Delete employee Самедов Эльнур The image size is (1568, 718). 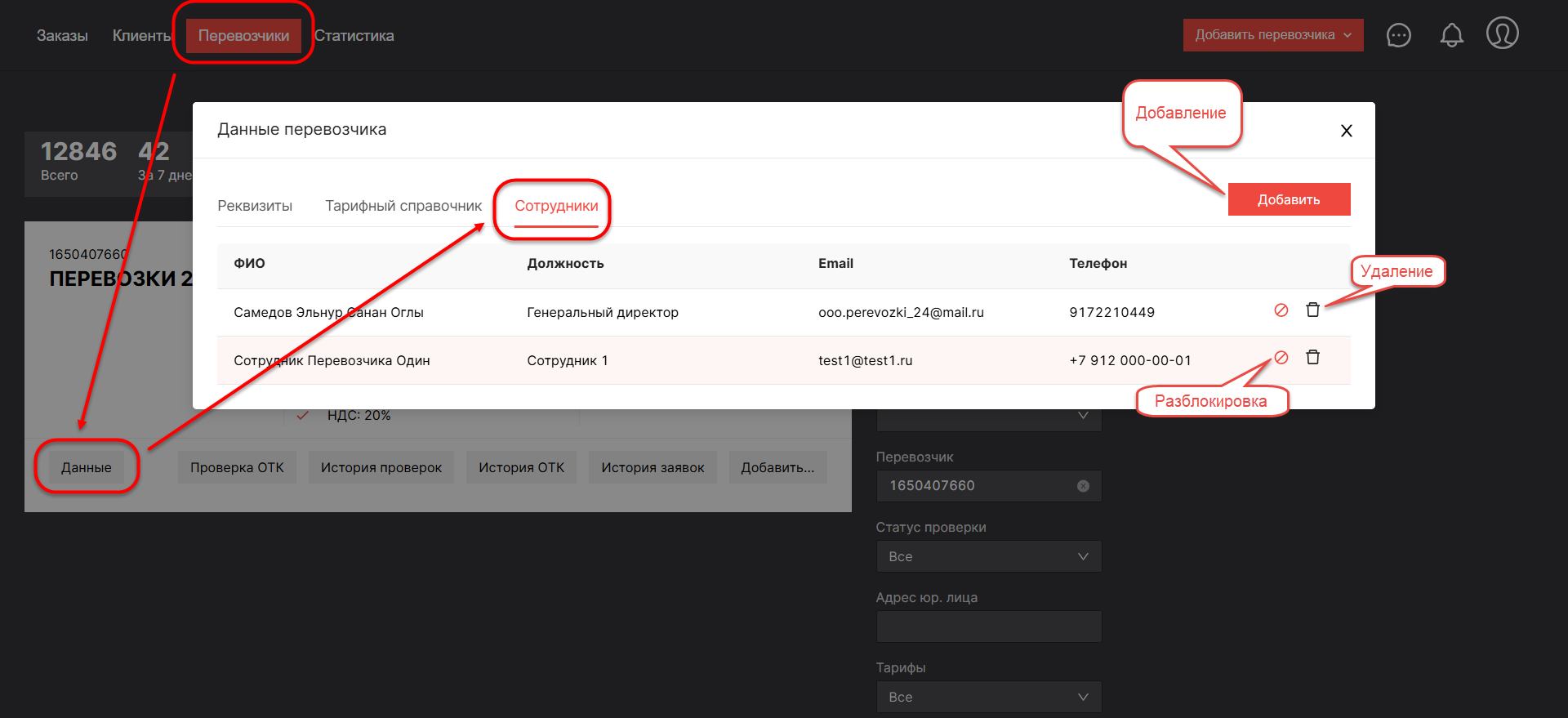(x=1312, y=310)
